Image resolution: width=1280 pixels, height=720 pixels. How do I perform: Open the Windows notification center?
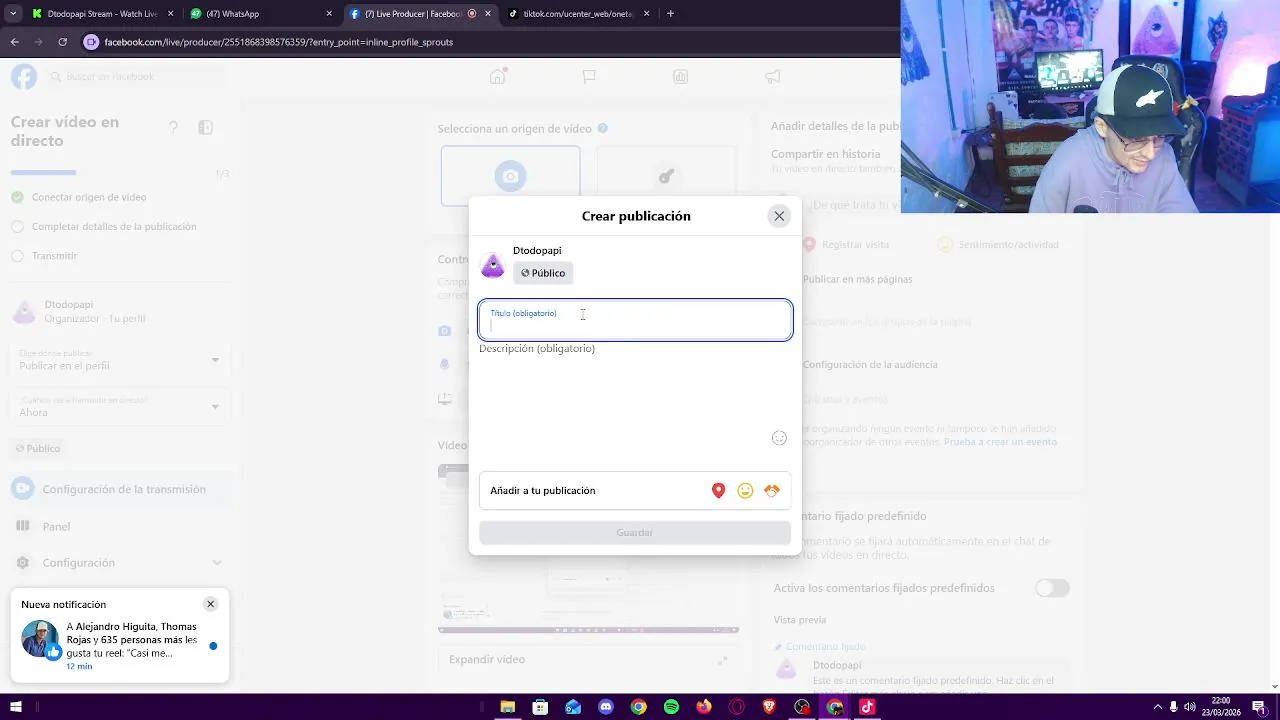(1260, 707)
